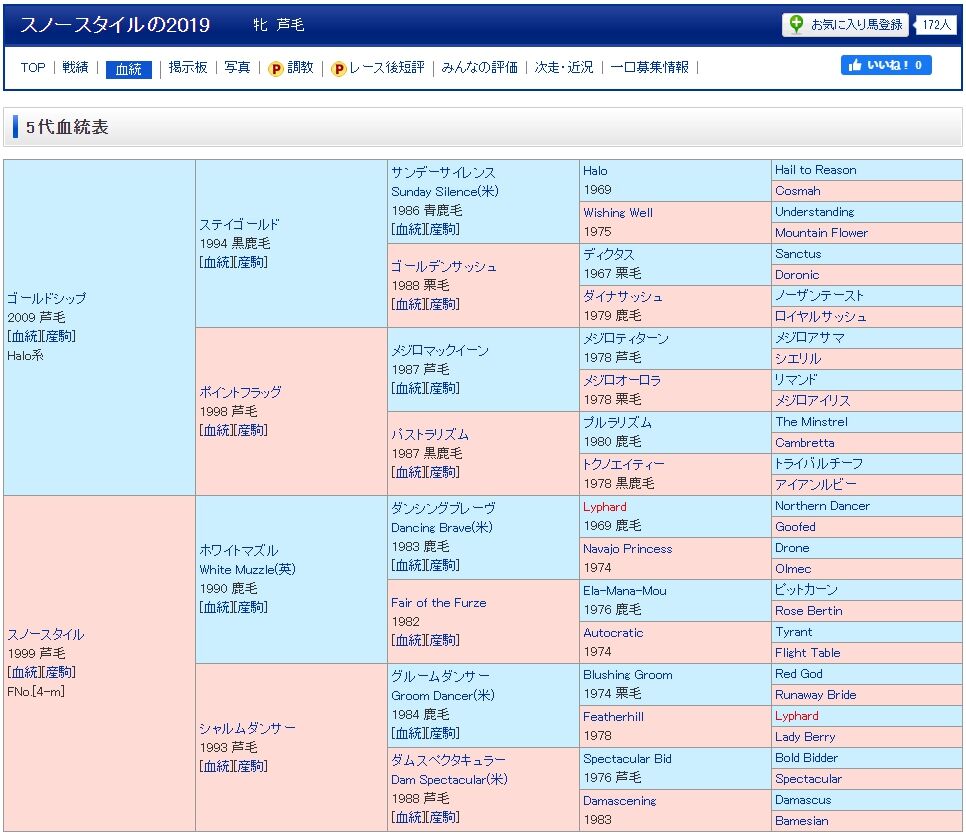This screenshot has width=966, height=835.
Task: Click the Bamesian link
Action: pos(802,820)
